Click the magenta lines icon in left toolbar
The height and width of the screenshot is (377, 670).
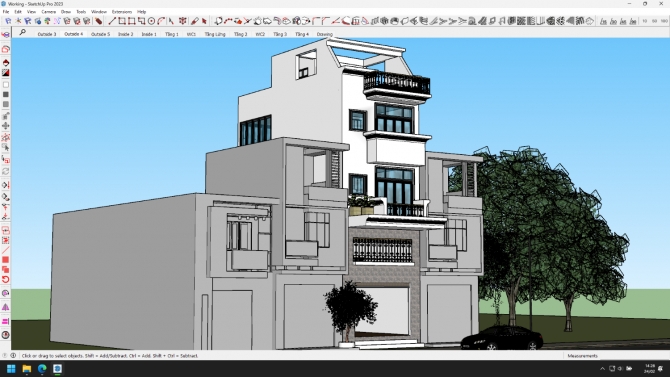[6, 321]
